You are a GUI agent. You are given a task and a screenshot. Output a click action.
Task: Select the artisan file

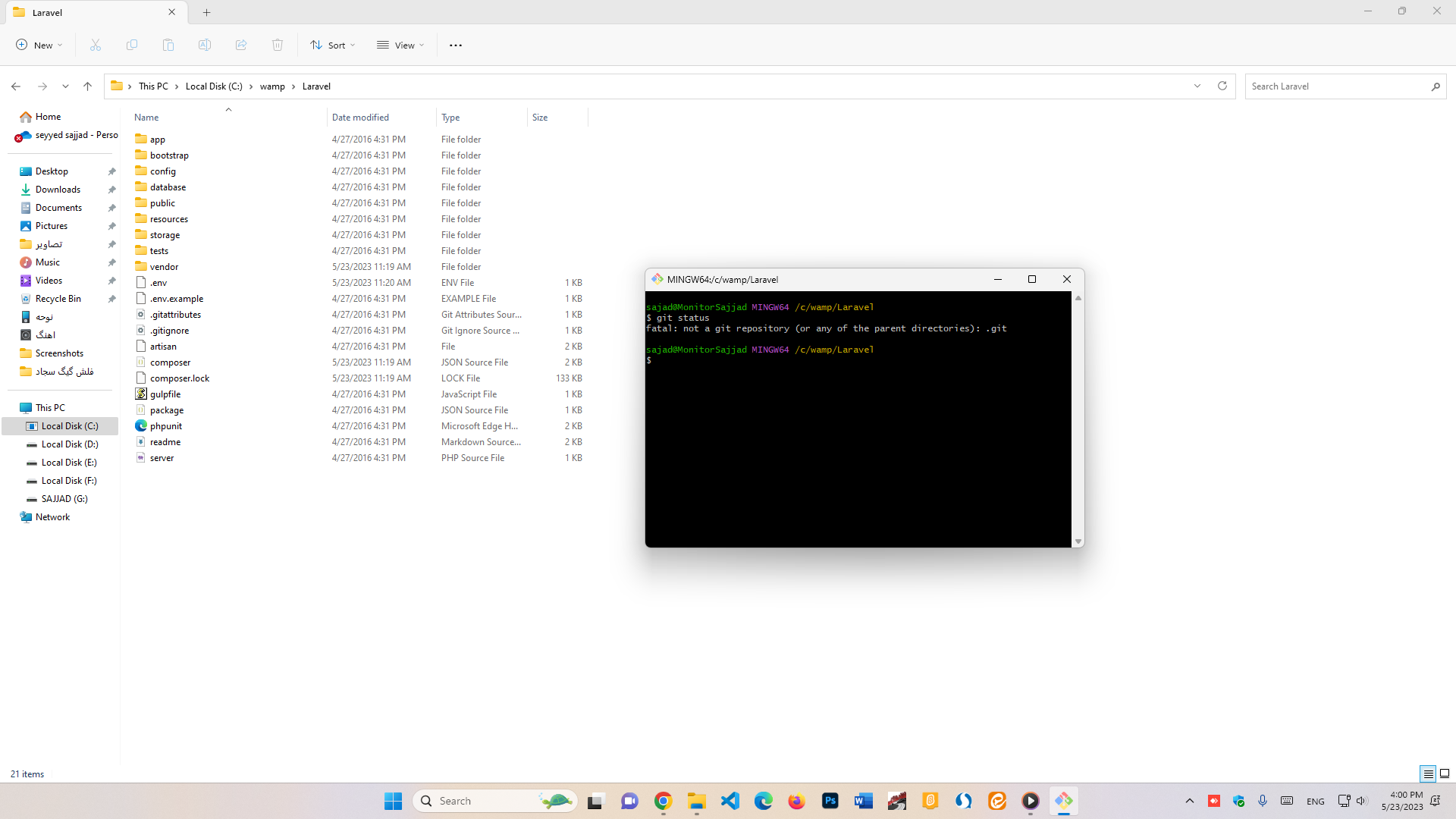click(163, 347)
